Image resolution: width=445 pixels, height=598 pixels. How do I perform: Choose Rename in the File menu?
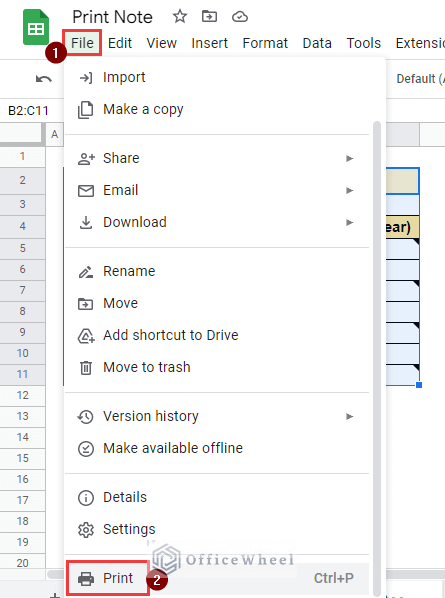[217, 272]
